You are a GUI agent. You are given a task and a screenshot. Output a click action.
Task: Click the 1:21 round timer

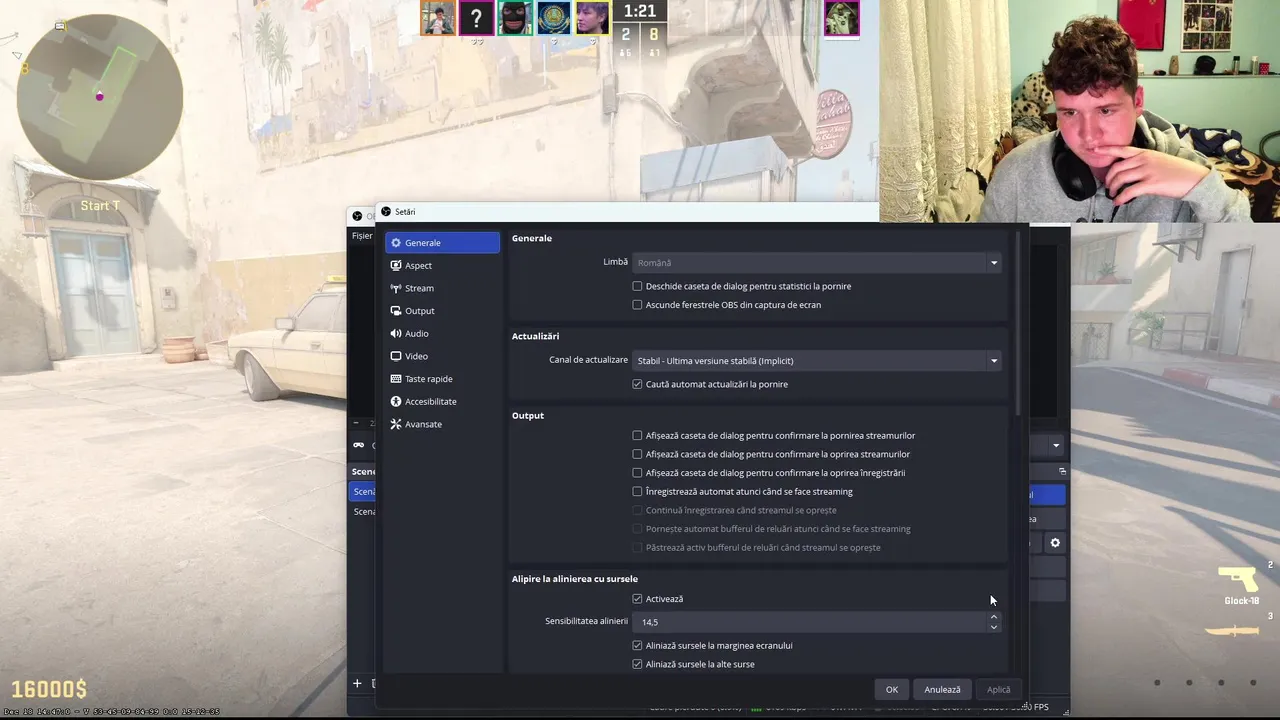click(640, 11)
